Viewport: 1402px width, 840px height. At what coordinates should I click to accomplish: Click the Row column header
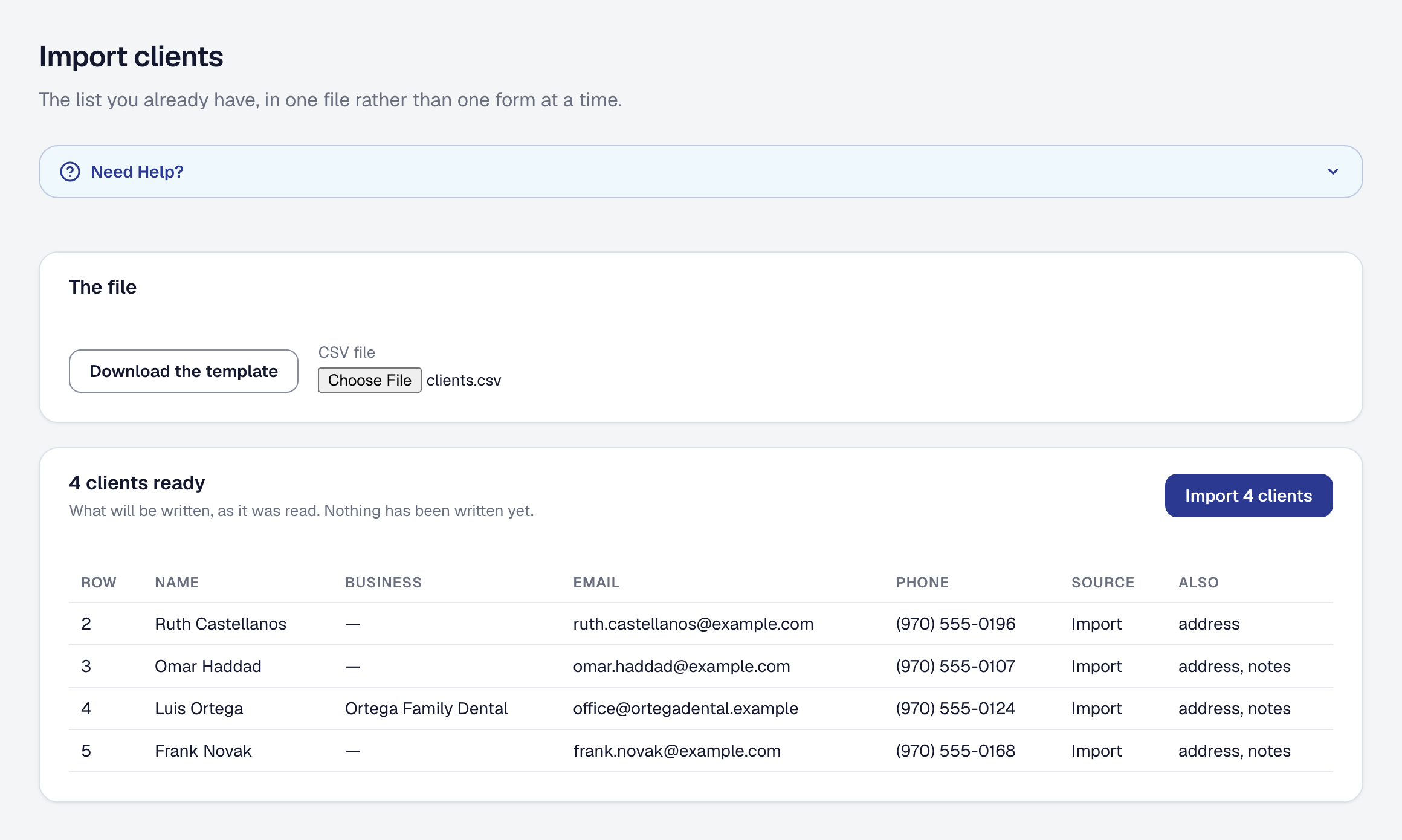tap(99, 583)
